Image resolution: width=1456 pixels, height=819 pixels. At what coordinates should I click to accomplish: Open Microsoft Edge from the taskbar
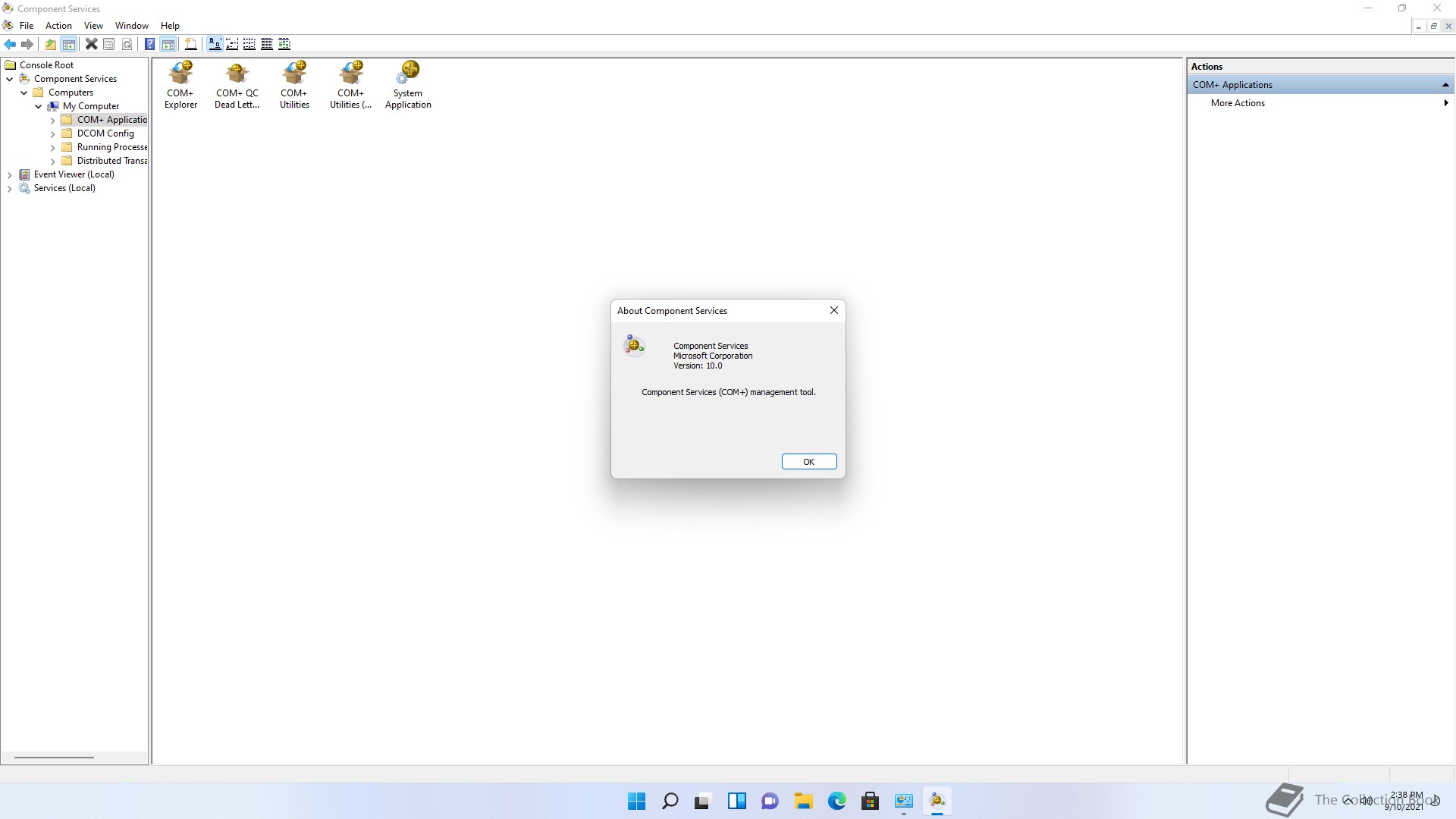[x=836, y=801]
